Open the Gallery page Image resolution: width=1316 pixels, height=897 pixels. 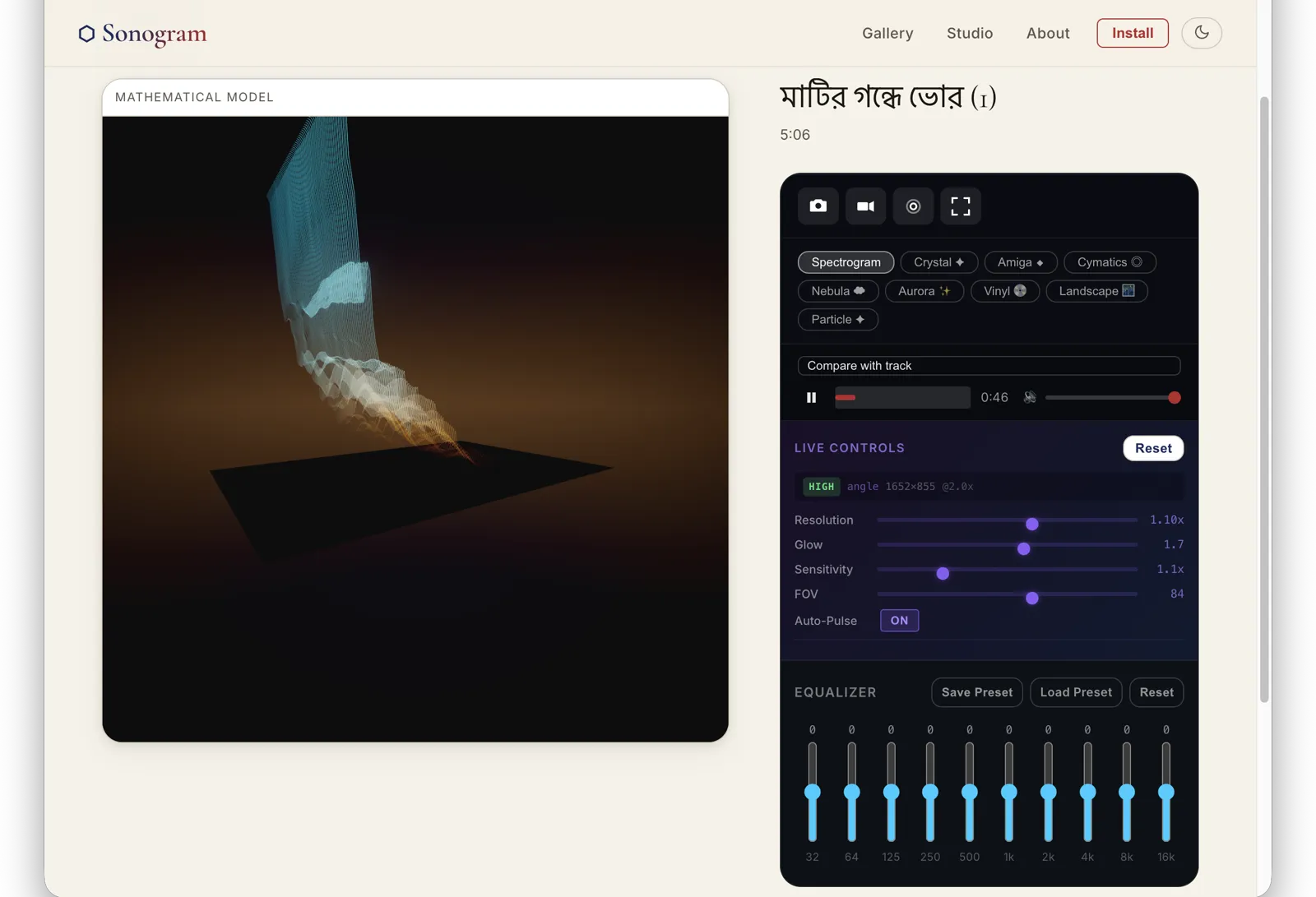click(887, 33)
